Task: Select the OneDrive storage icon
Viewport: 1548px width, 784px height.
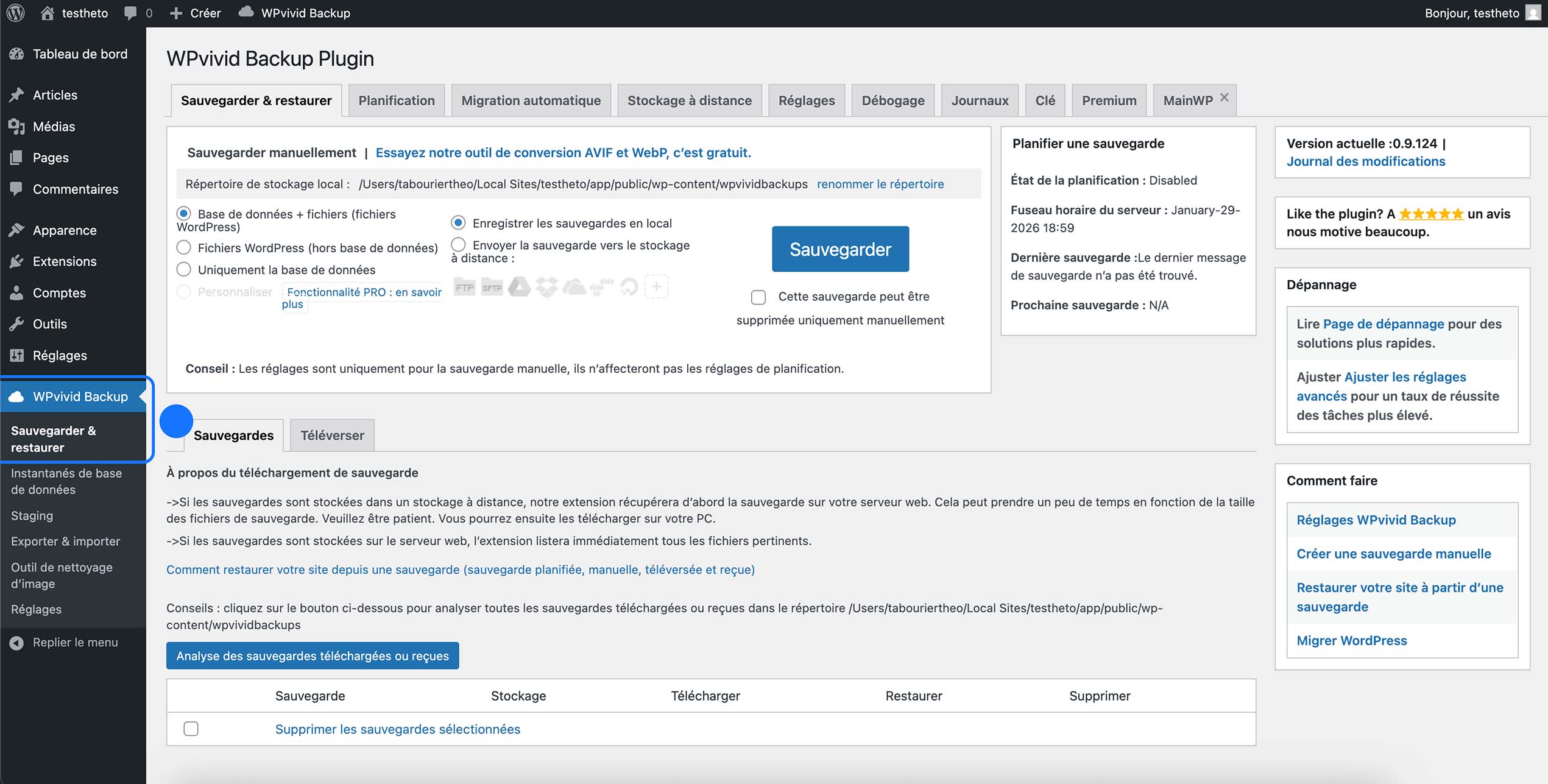Action: point(574,286)
